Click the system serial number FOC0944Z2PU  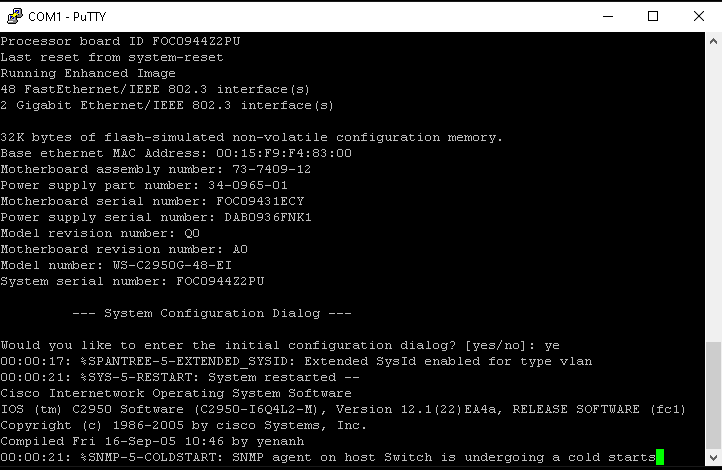[x=220, y=281]
